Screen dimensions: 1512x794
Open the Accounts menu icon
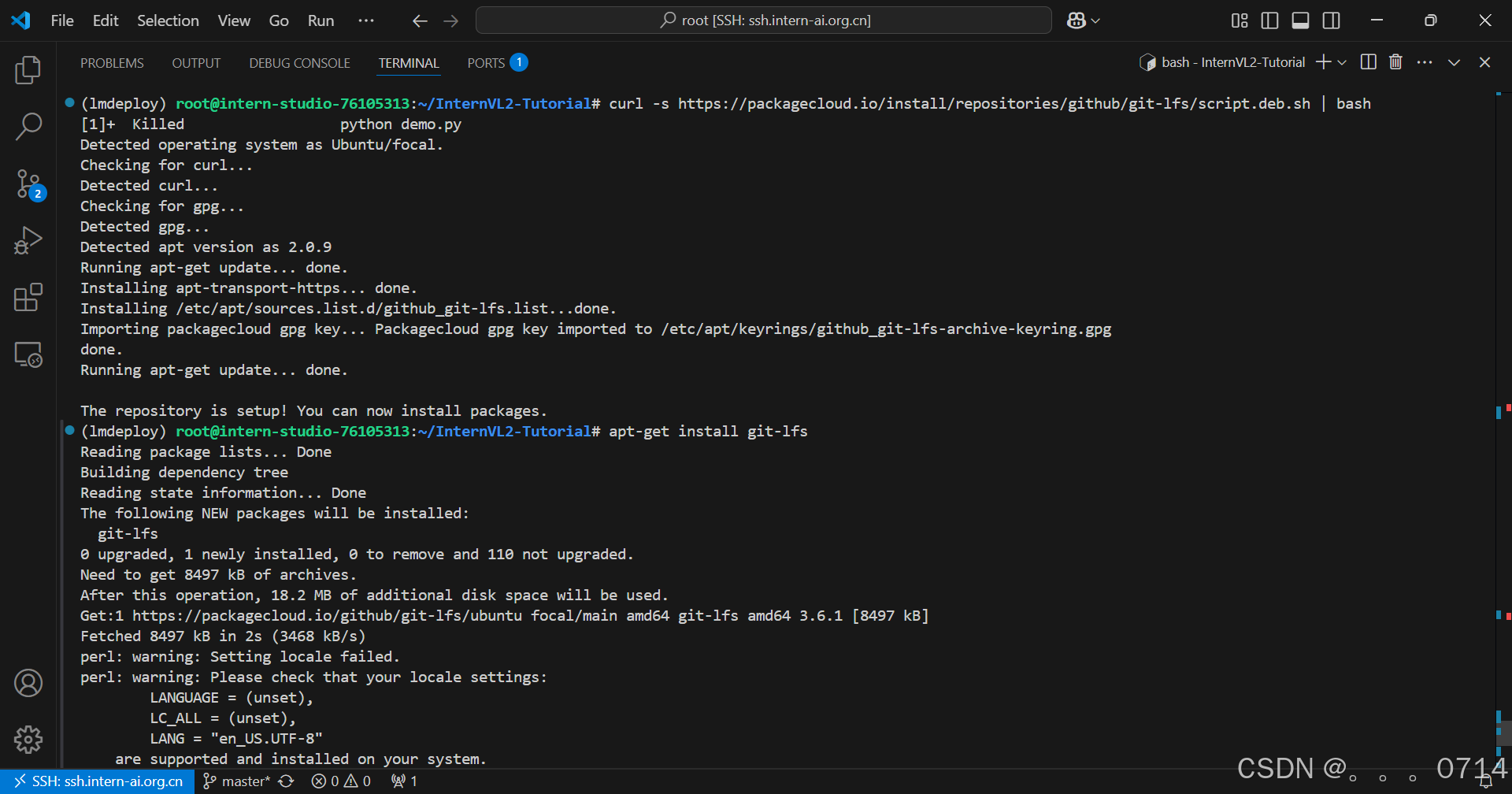28,683
